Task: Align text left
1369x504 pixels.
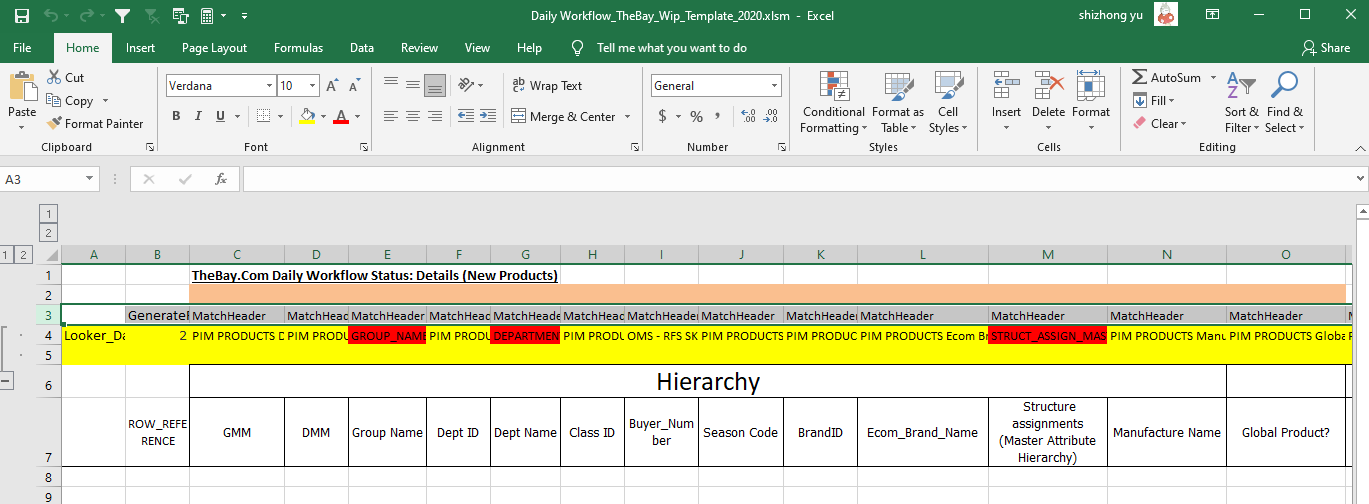Action: 391,116
